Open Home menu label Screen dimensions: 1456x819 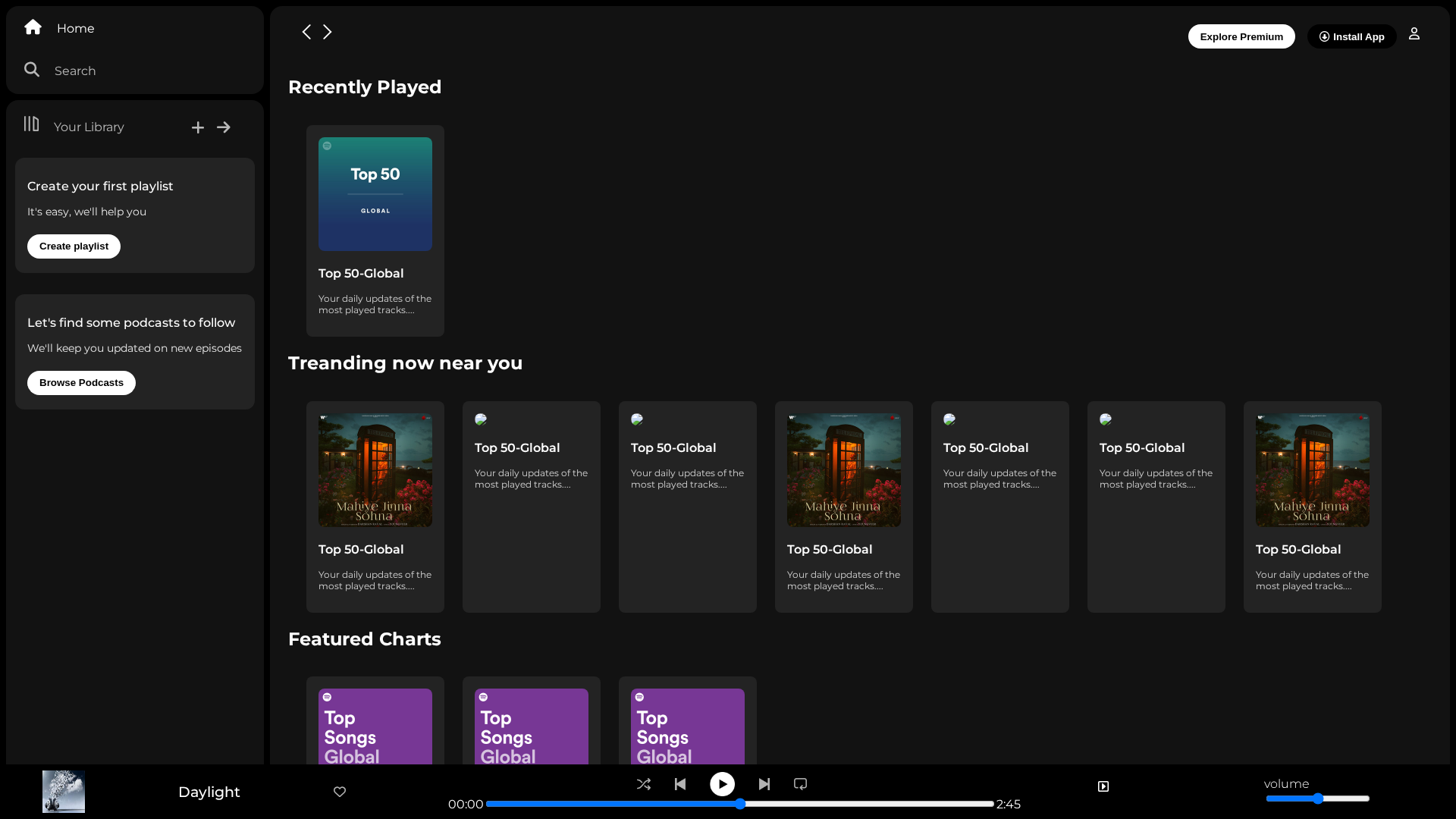pos(76,28)
